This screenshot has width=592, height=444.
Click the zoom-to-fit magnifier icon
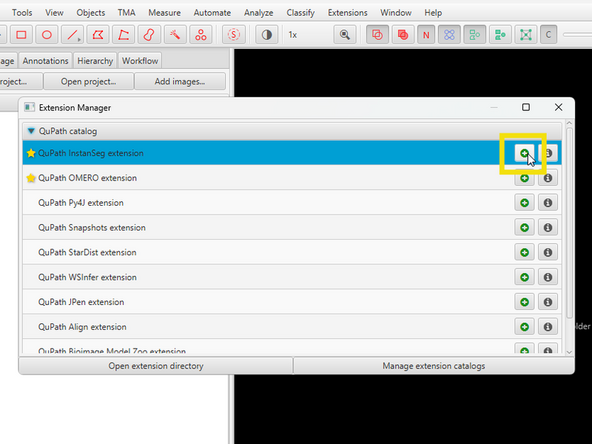click(x=345, y=35)
